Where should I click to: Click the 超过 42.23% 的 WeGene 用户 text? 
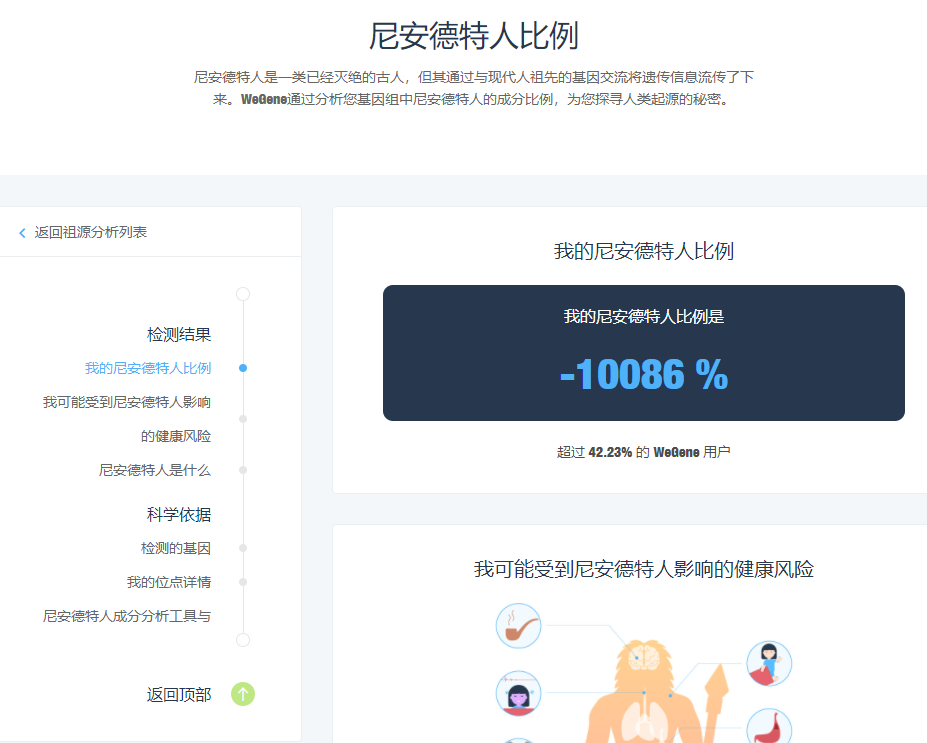tap(644, 452)
